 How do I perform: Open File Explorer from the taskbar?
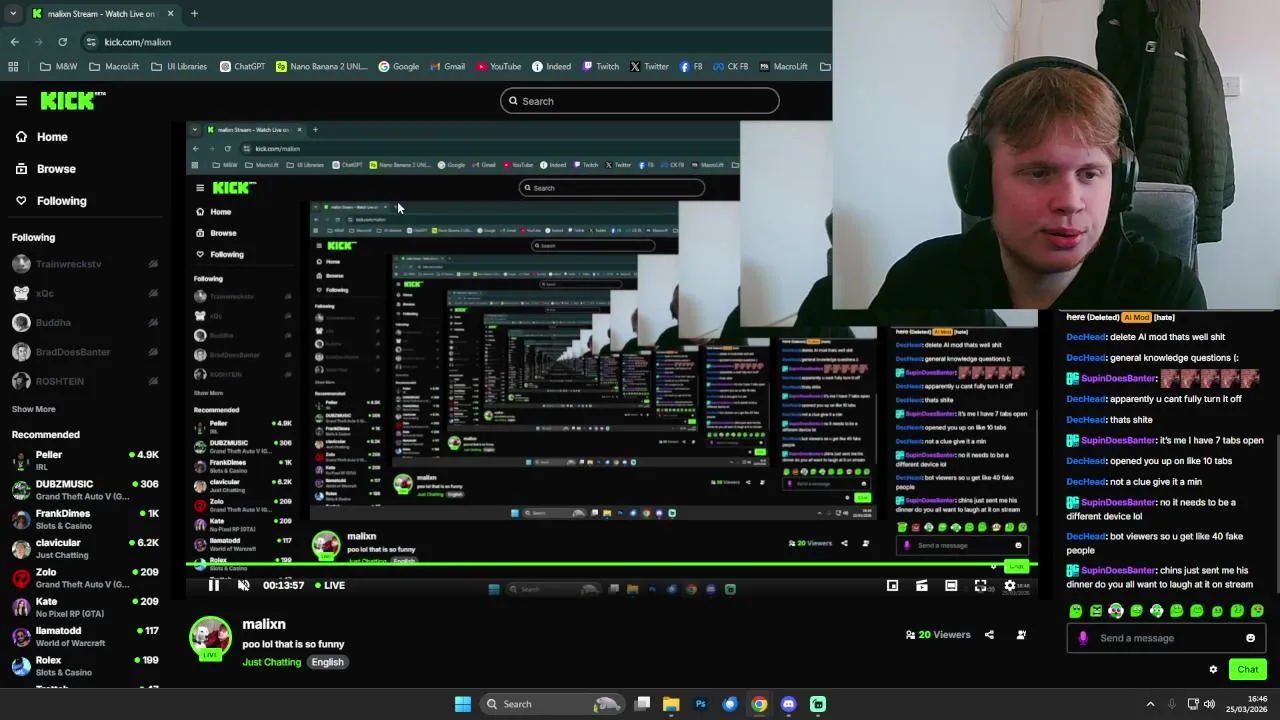pyautogui.click(x=671, y=704)
